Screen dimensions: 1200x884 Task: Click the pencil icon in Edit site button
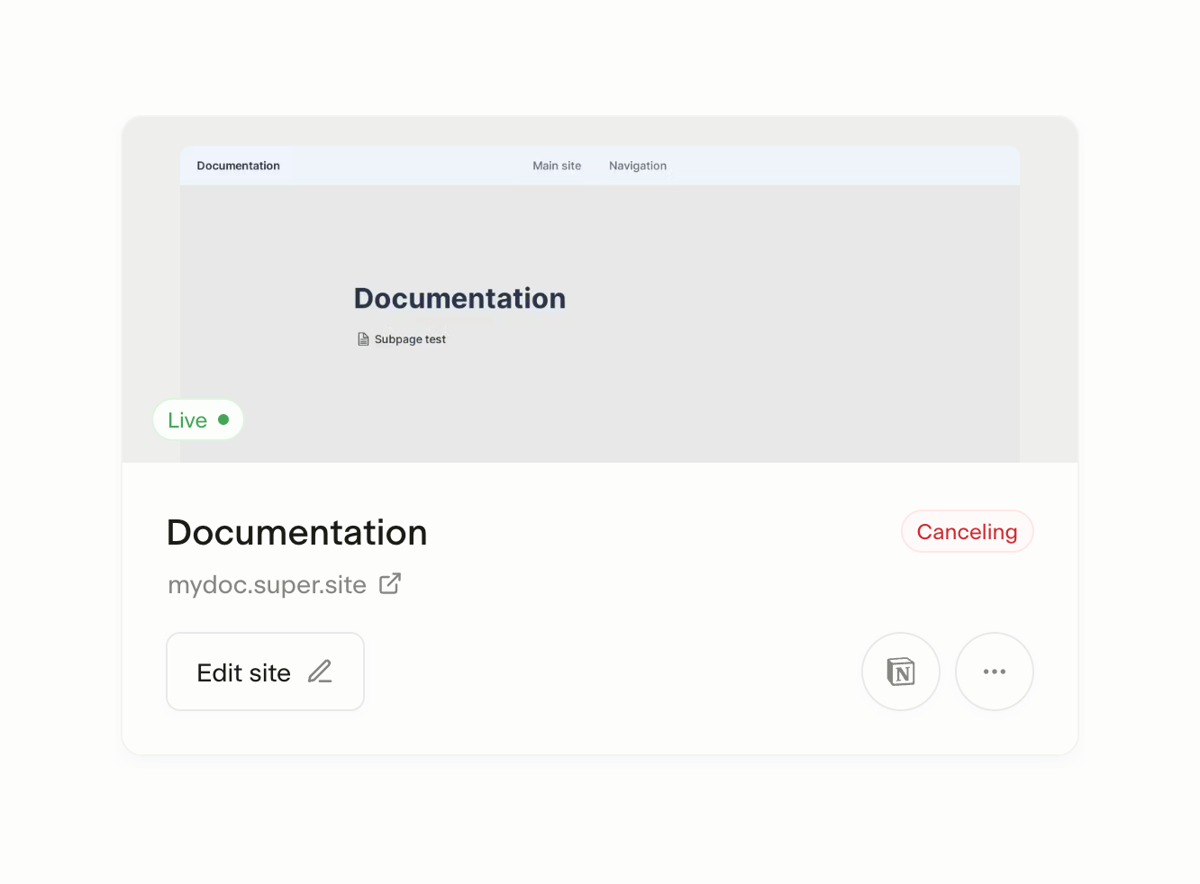tap(319, 671)
